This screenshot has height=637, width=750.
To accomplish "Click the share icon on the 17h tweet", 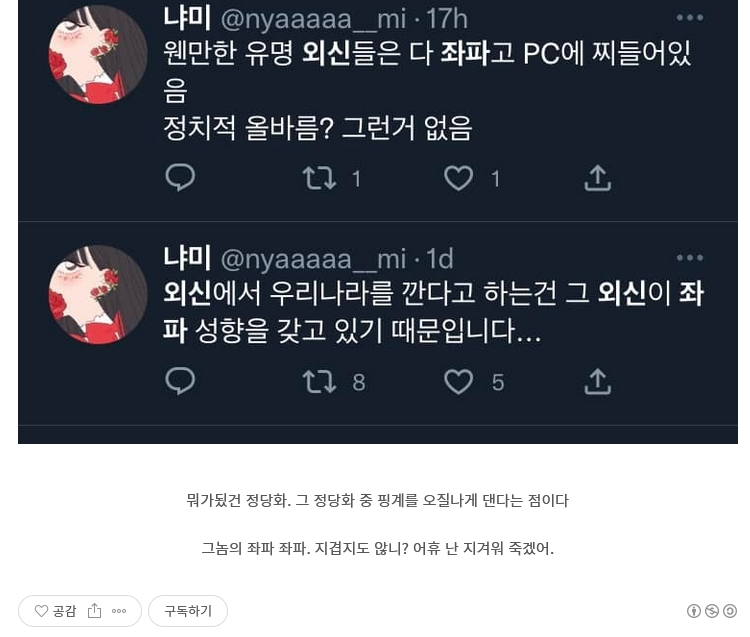I will [597, 178].
